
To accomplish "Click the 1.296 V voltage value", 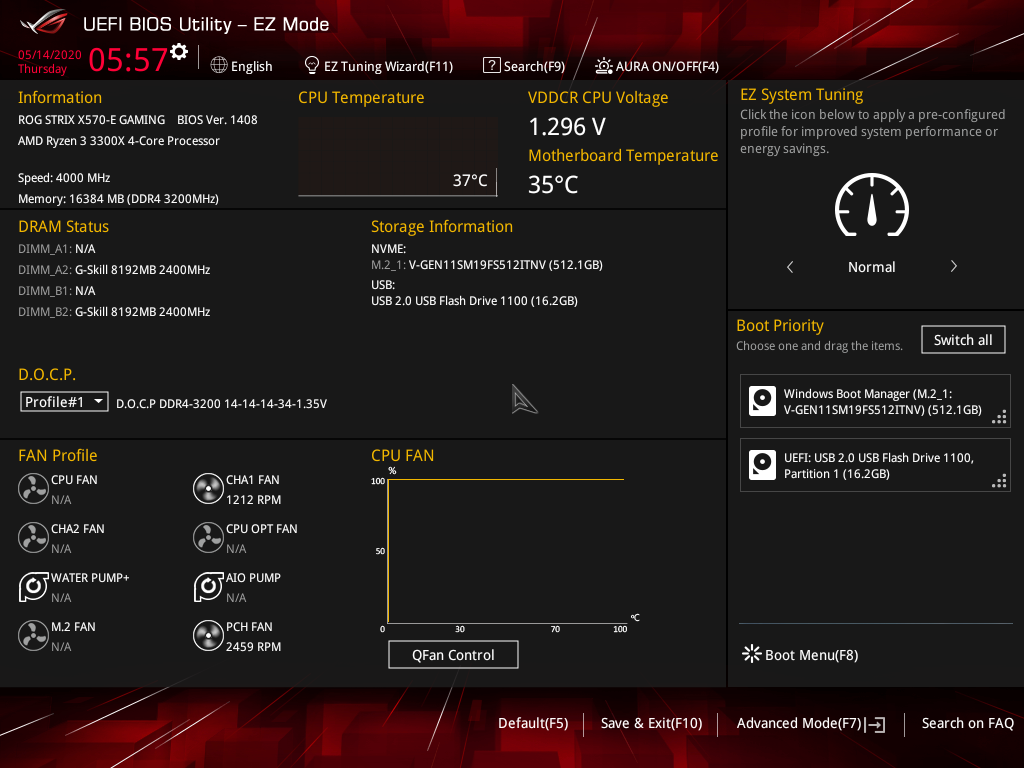I will (x=567, y=127).
